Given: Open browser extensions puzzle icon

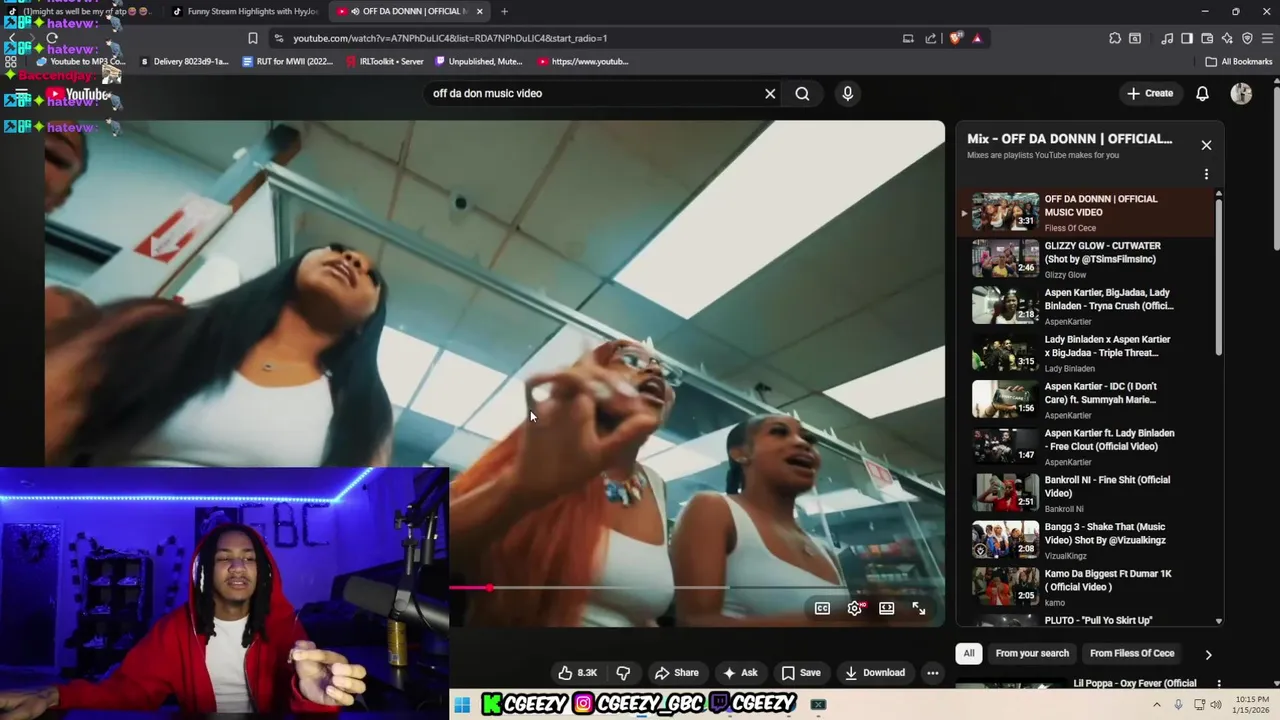Looking at the screenshot, I should coord(1115,38).
